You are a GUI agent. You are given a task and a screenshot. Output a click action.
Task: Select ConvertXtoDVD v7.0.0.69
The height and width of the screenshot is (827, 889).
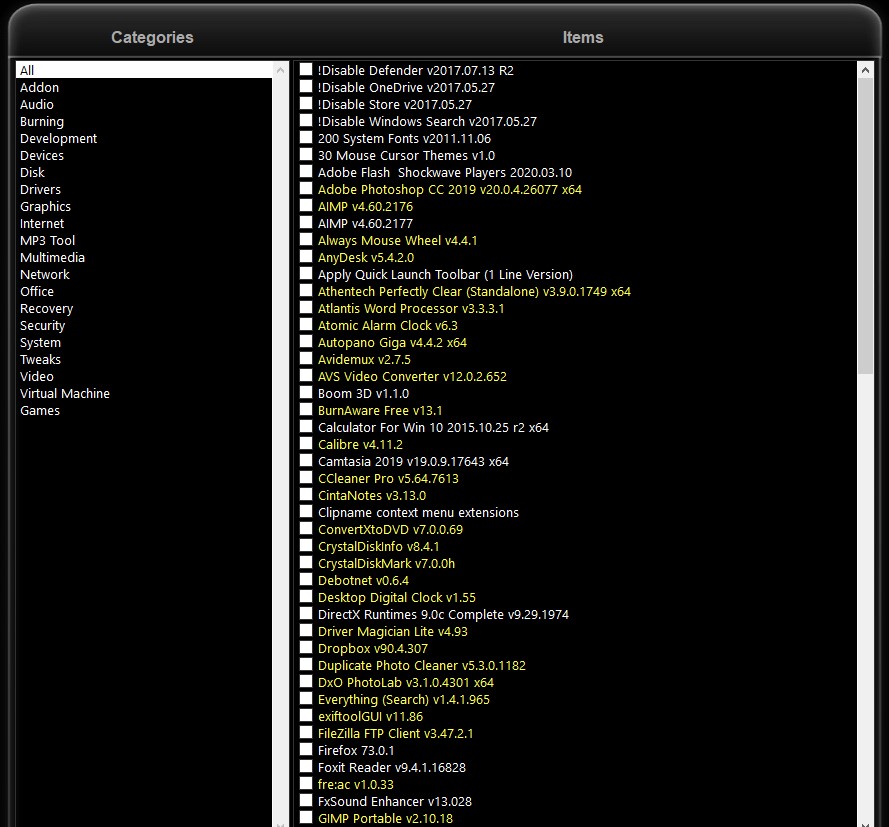390,529
